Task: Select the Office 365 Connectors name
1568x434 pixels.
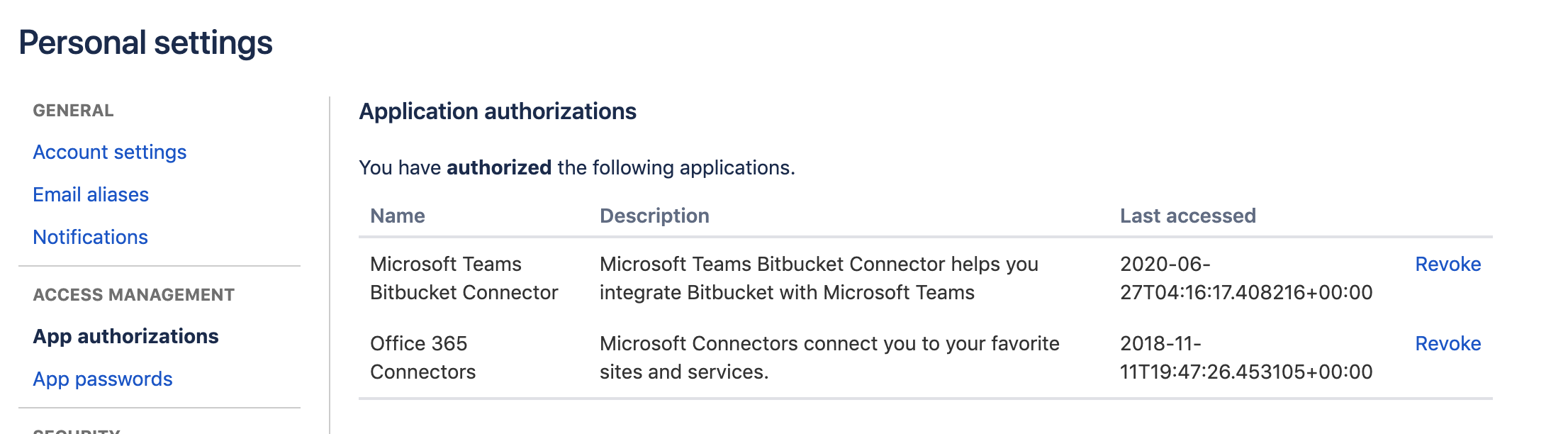Action: (422, 357)
